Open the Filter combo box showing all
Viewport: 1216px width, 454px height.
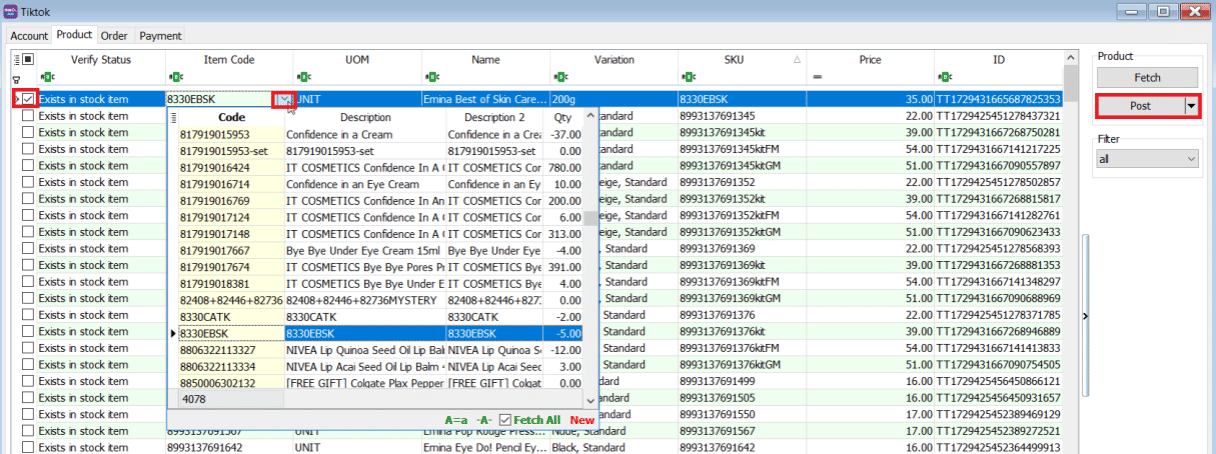(1147, 159)
